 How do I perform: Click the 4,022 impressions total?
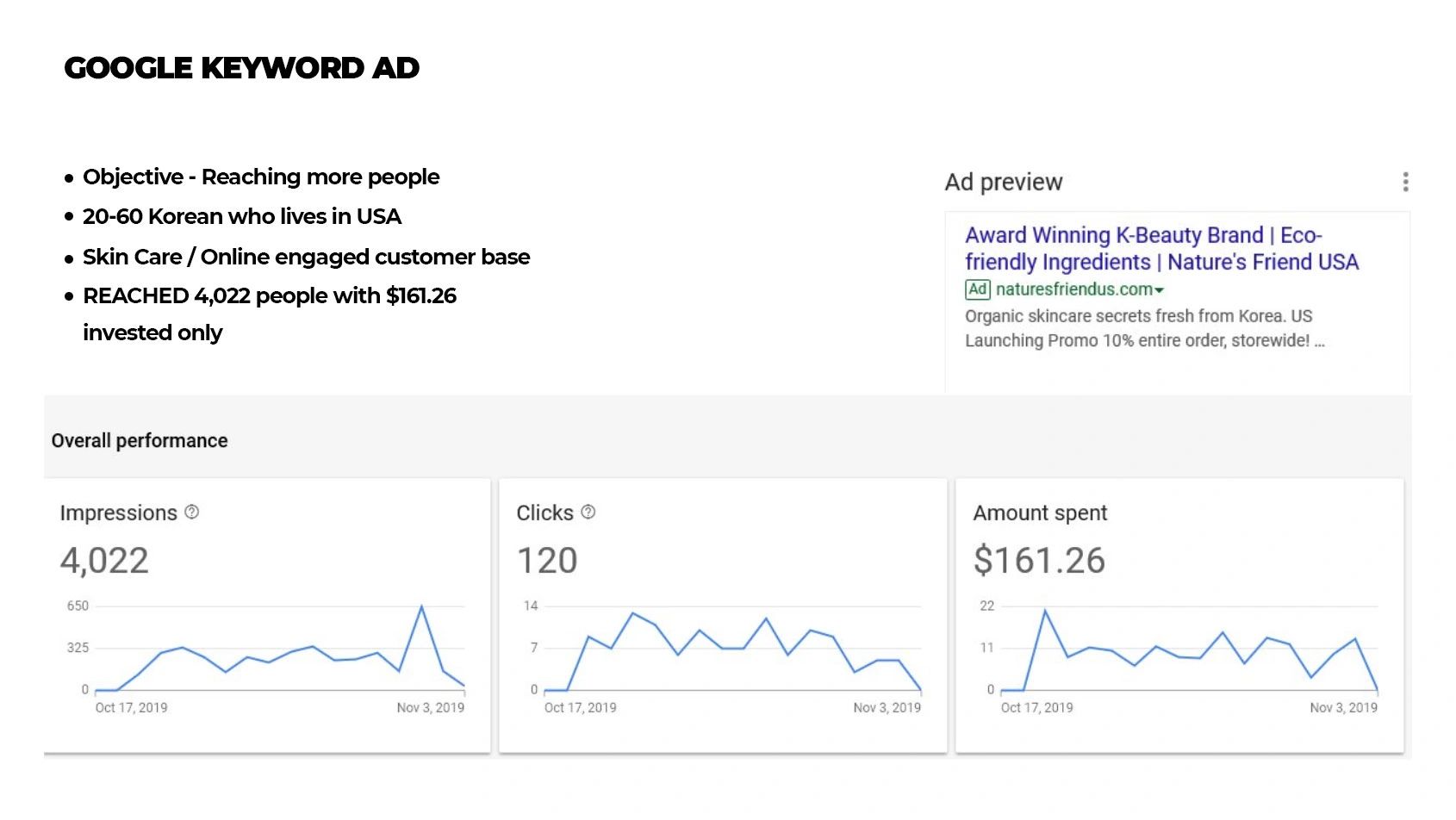tap(104, 561)
